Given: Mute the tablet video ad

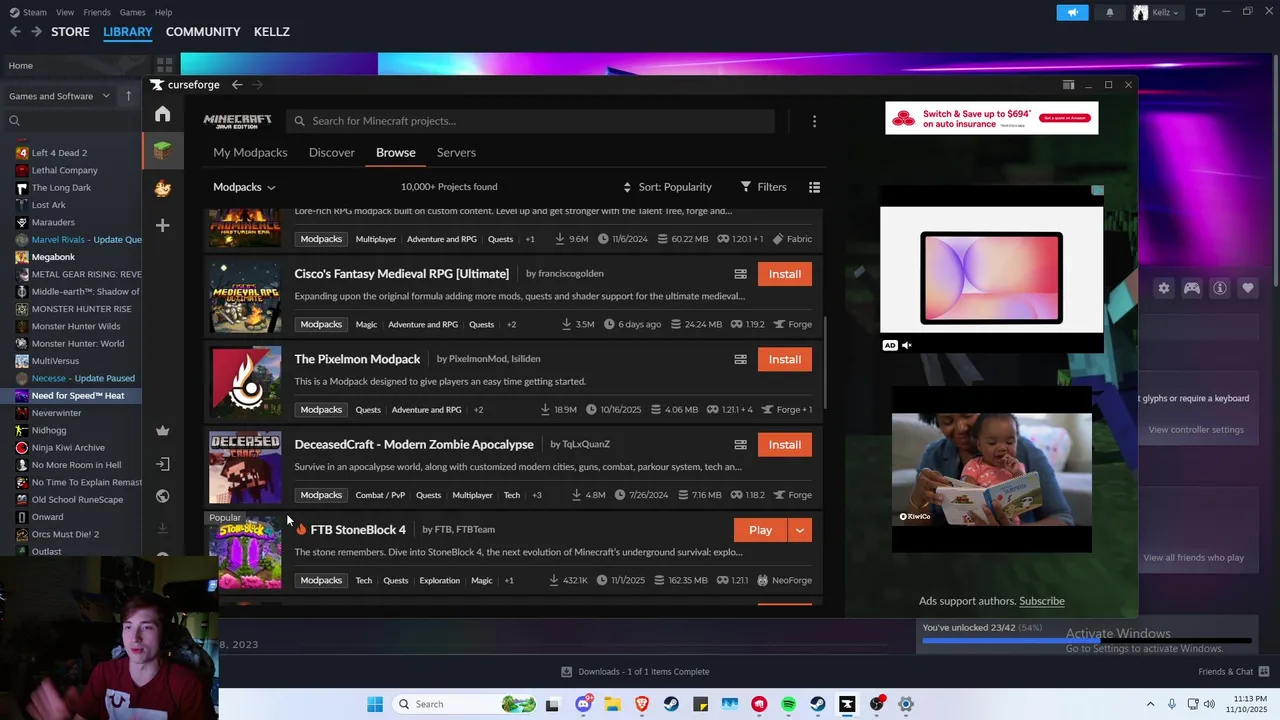Looking at the screenshot, I should [x=907, y=345].
